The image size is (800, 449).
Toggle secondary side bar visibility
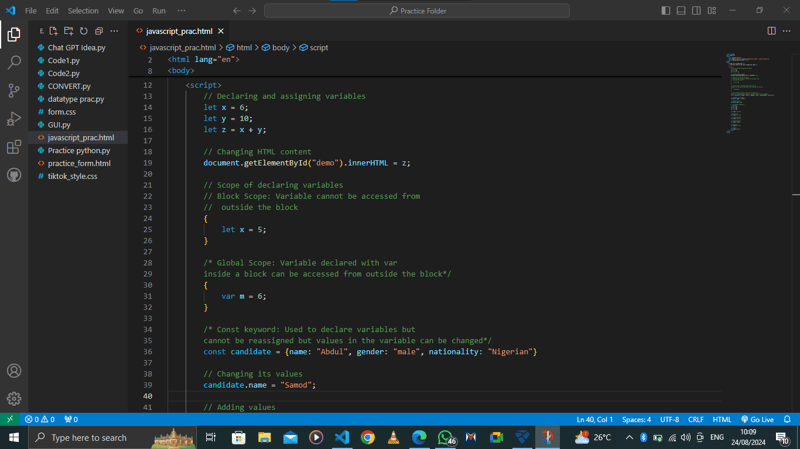696,11
